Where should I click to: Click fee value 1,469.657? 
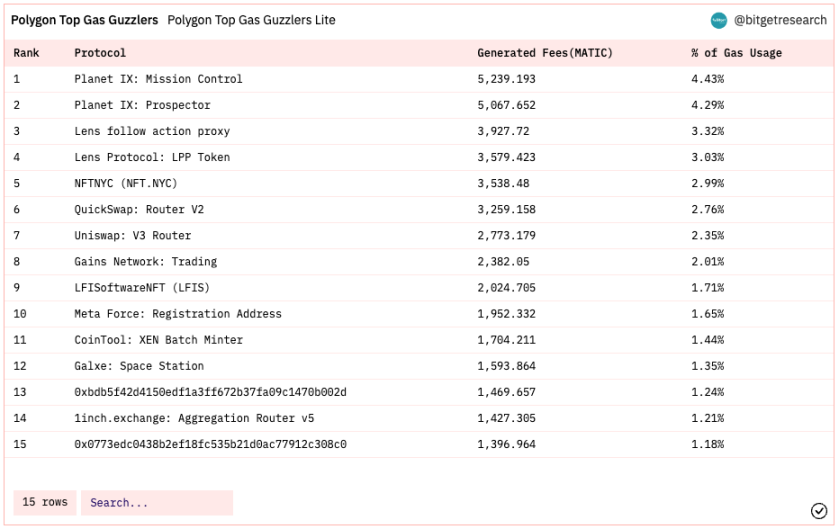tap(506, 392)
